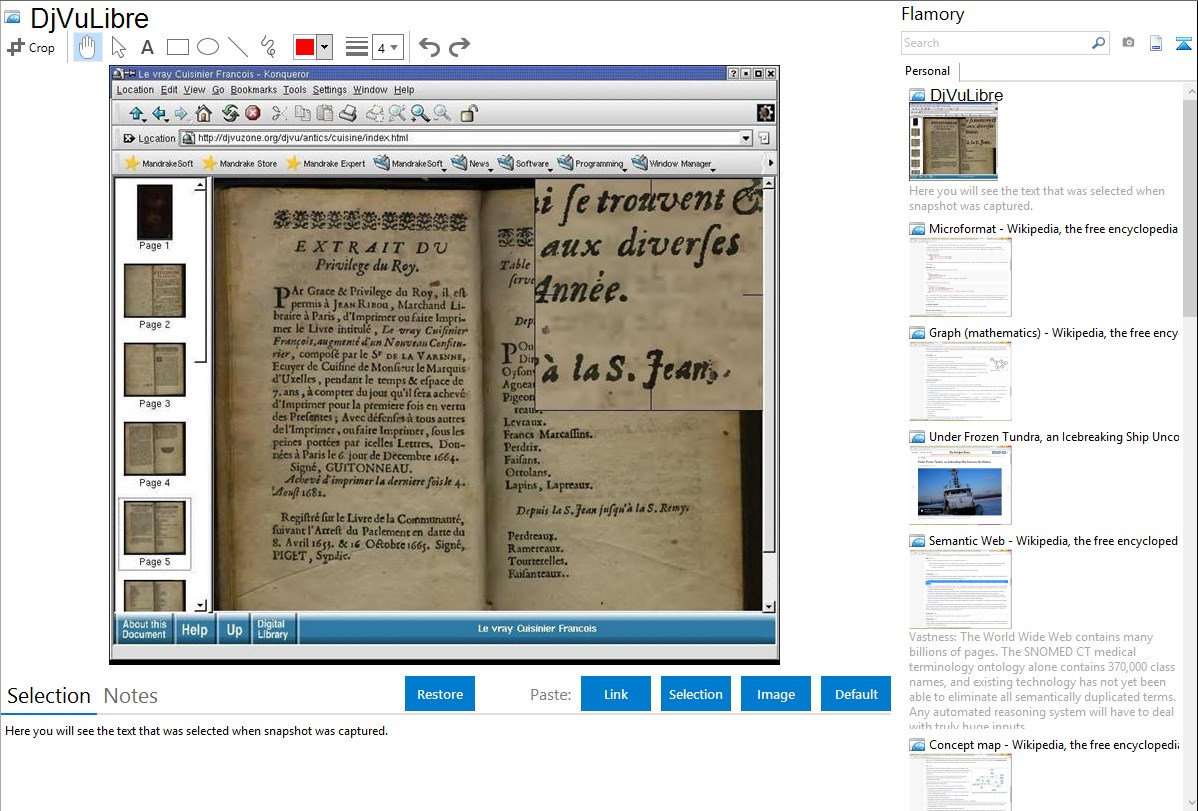Open the Settings menu in Konqueror
The width and height of the screenshot is (1198, 811).
329,90
